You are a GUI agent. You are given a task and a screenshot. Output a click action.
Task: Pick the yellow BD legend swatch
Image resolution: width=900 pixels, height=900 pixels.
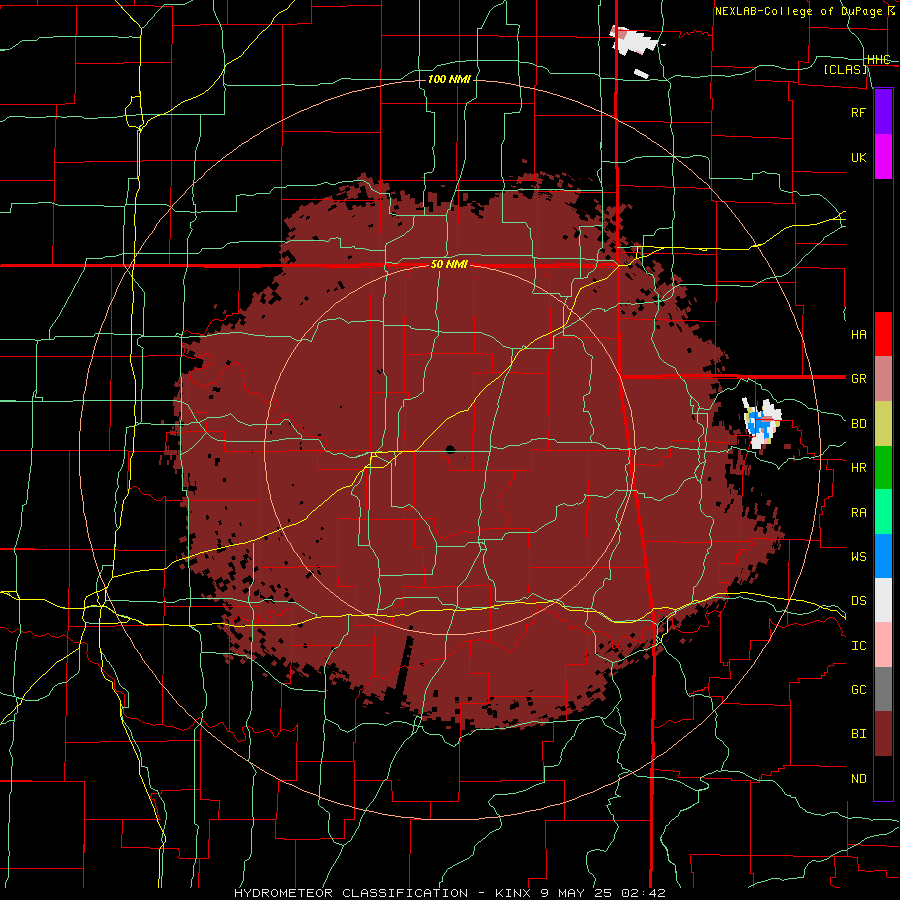[883, 423]
